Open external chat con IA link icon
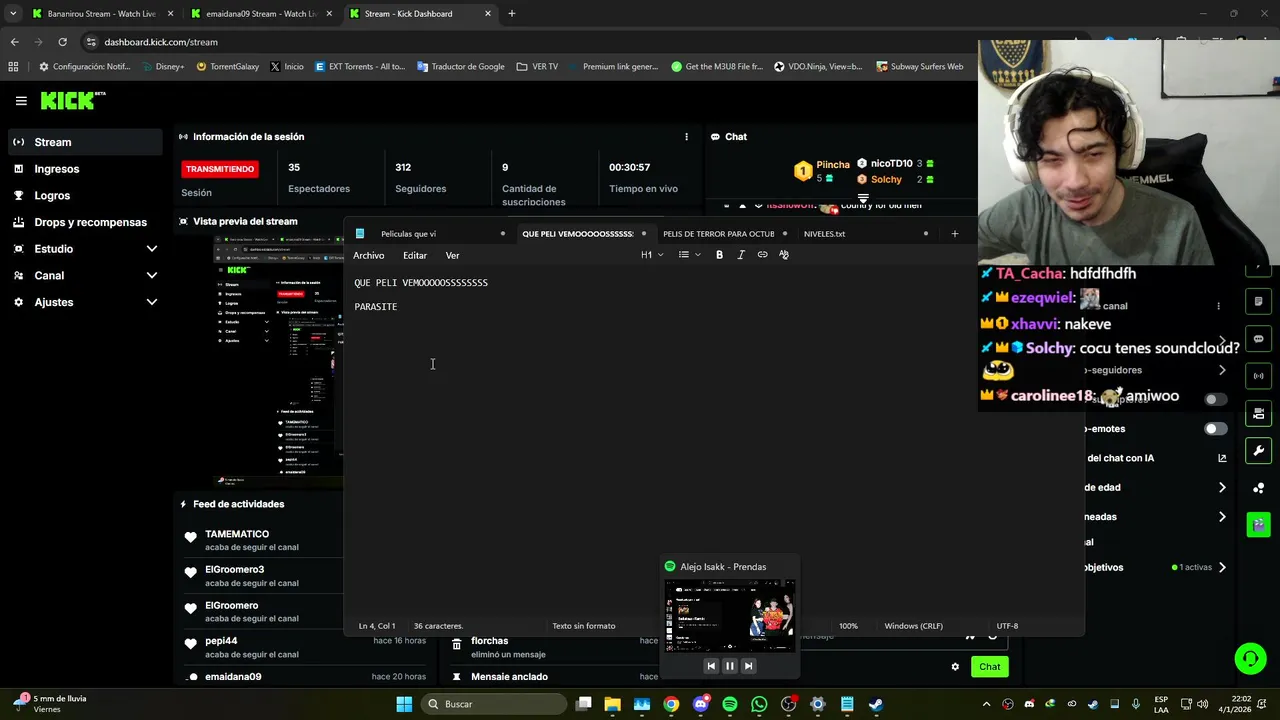1280x720 pixels. coord(1222,458)
